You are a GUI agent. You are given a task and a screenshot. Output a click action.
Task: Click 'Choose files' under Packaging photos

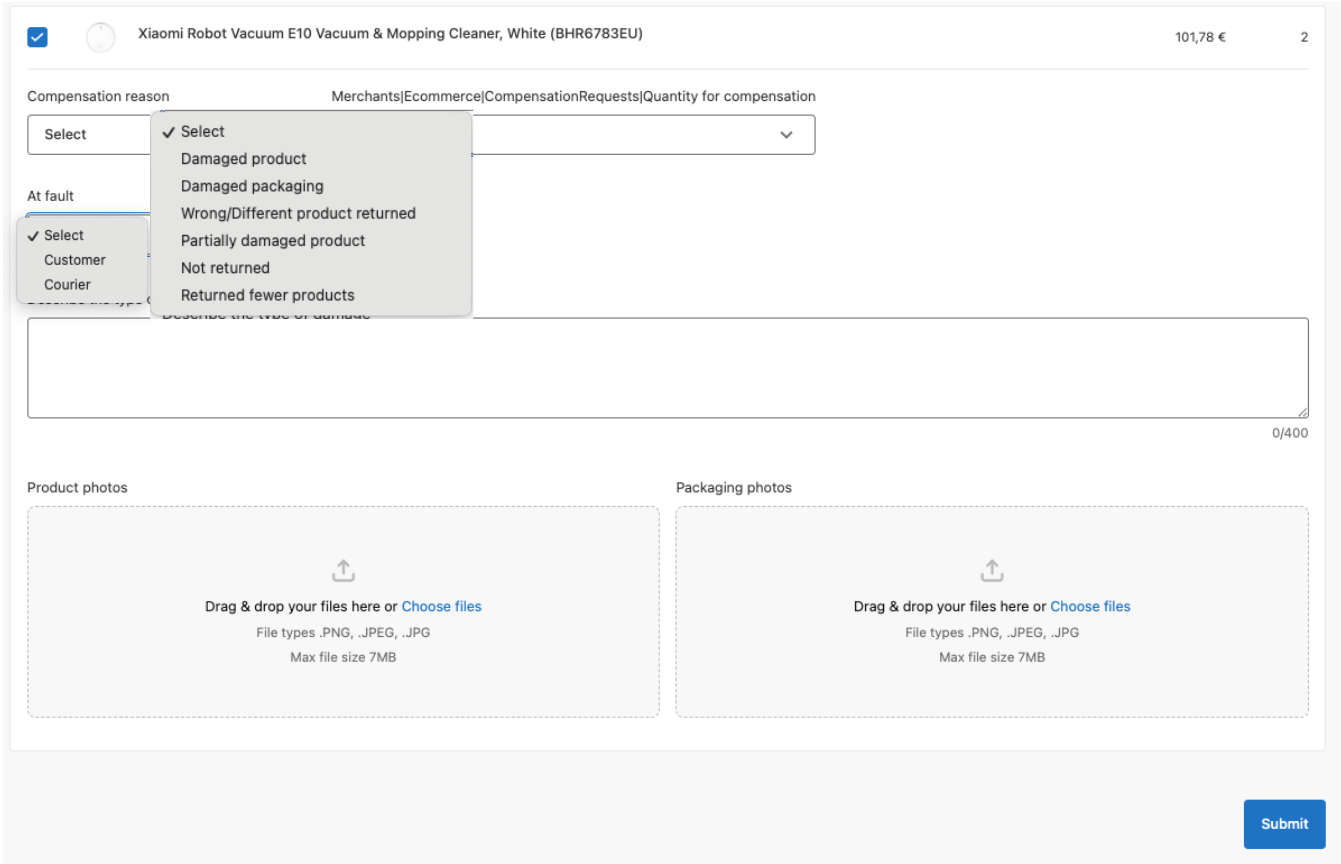coord(1090,606)
